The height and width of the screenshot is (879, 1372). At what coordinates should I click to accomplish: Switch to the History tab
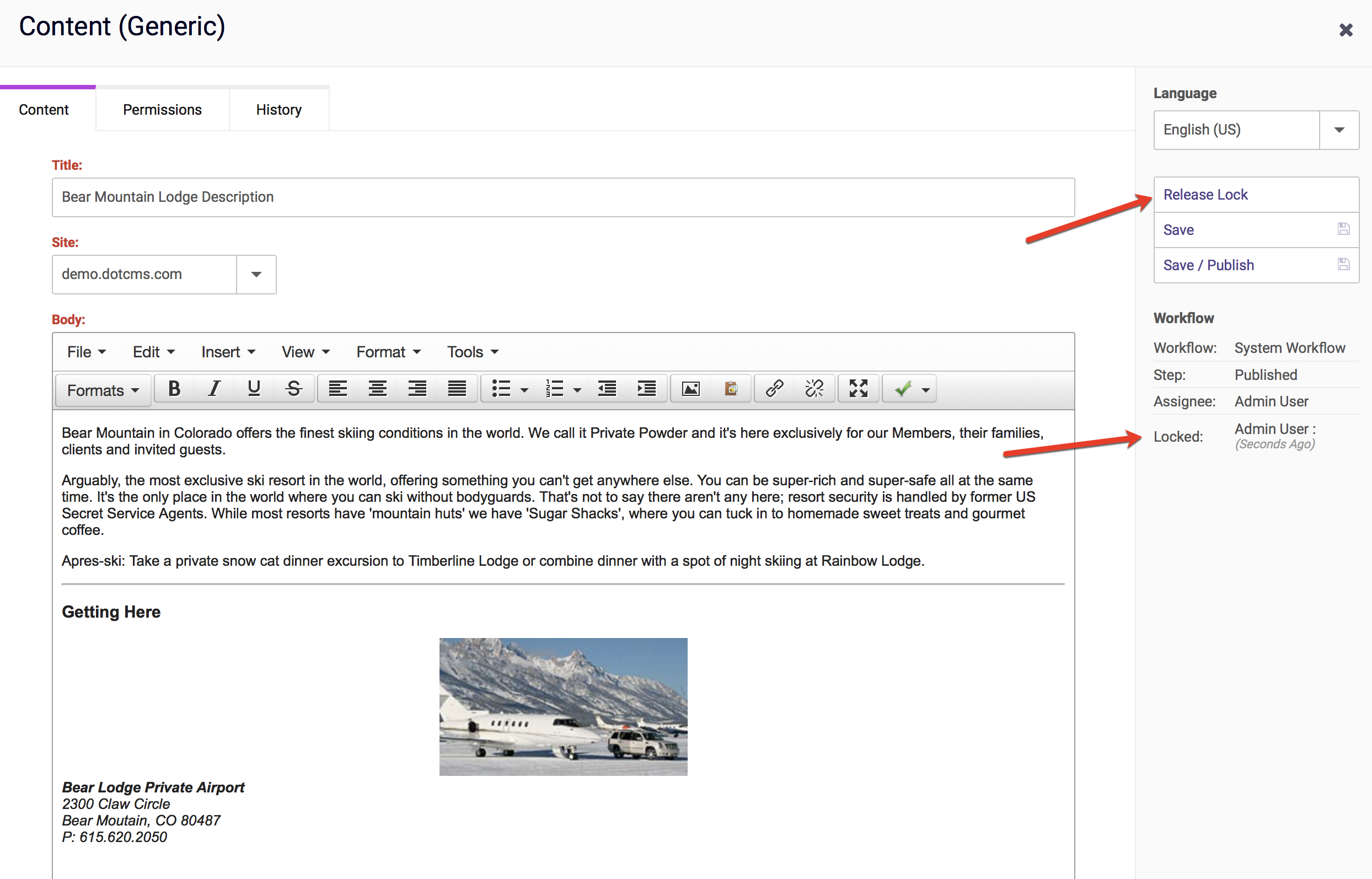[x=278, y=110]
